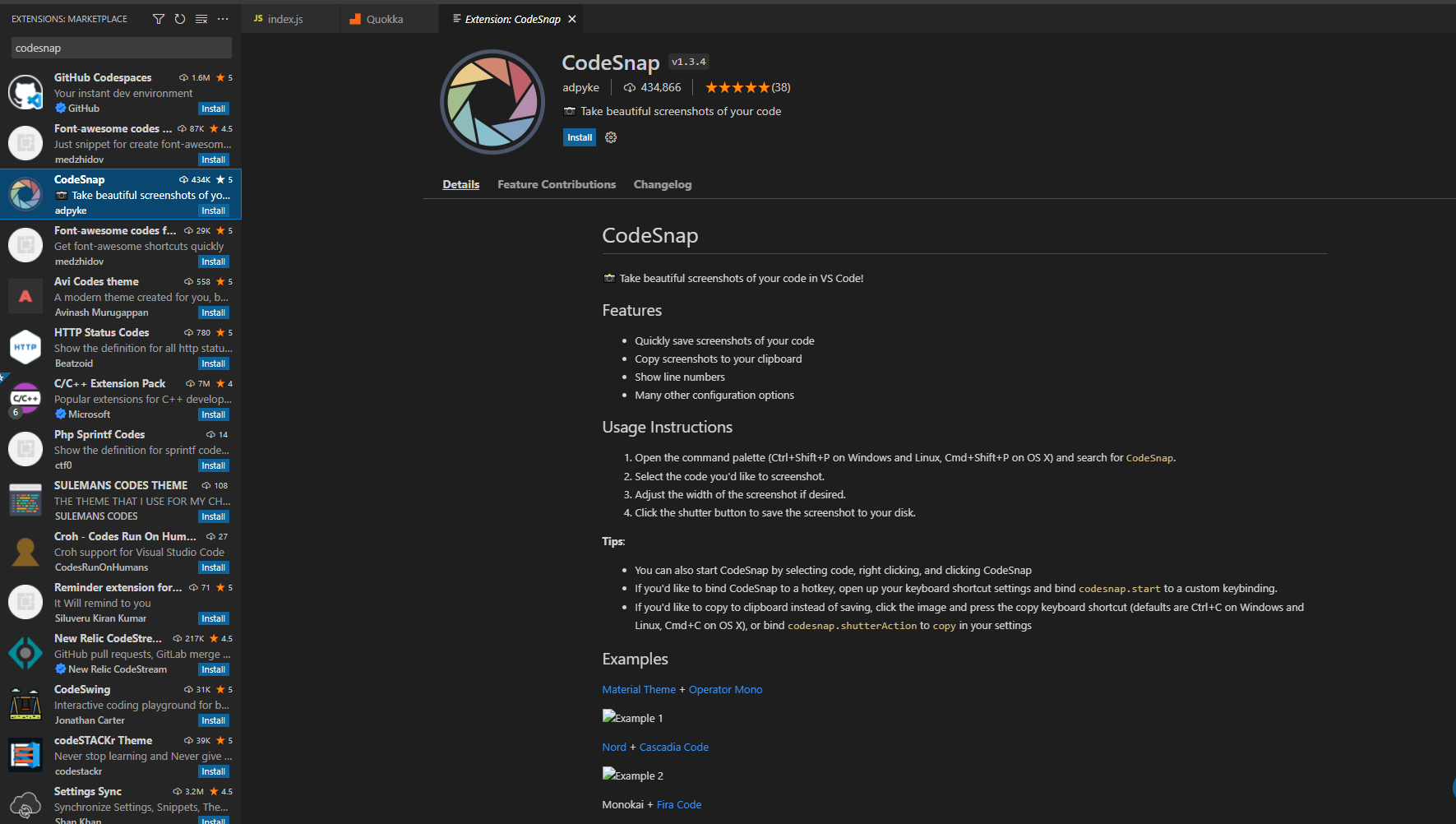
Task: Select Reminder extension row
Action: 121,602
